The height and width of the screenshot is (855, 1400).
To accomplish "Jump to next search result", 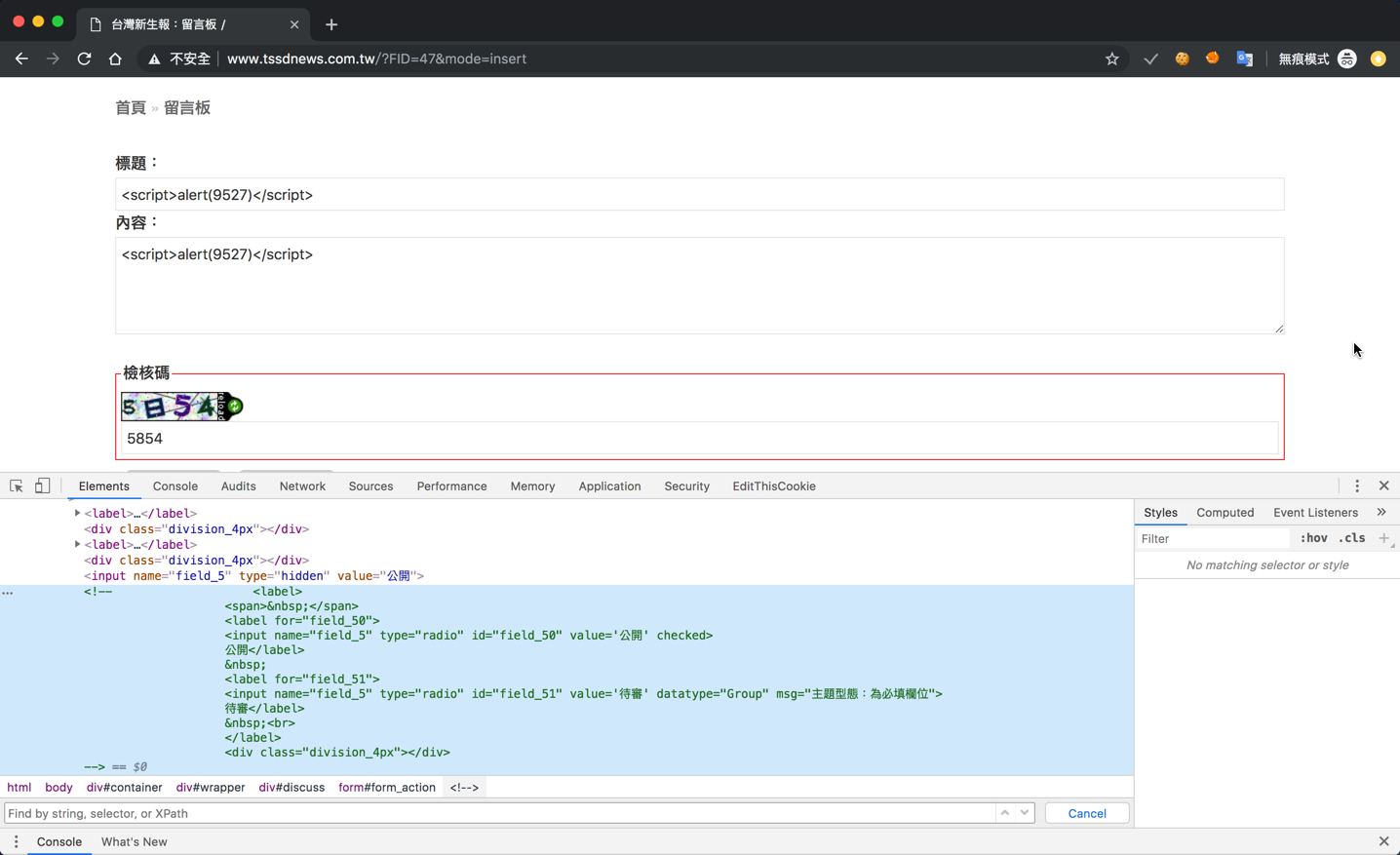I will [1025, 813].
